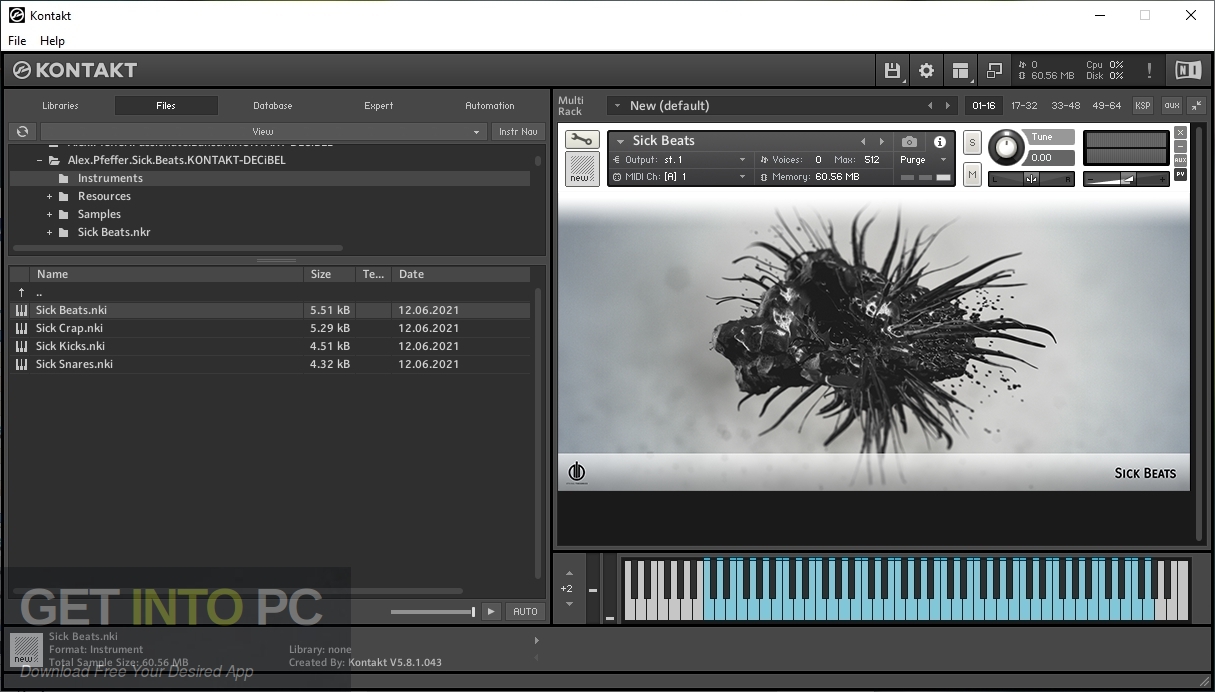
Task: Go to next instrument arrow beside Sick Beats
Action: [881, 142]
